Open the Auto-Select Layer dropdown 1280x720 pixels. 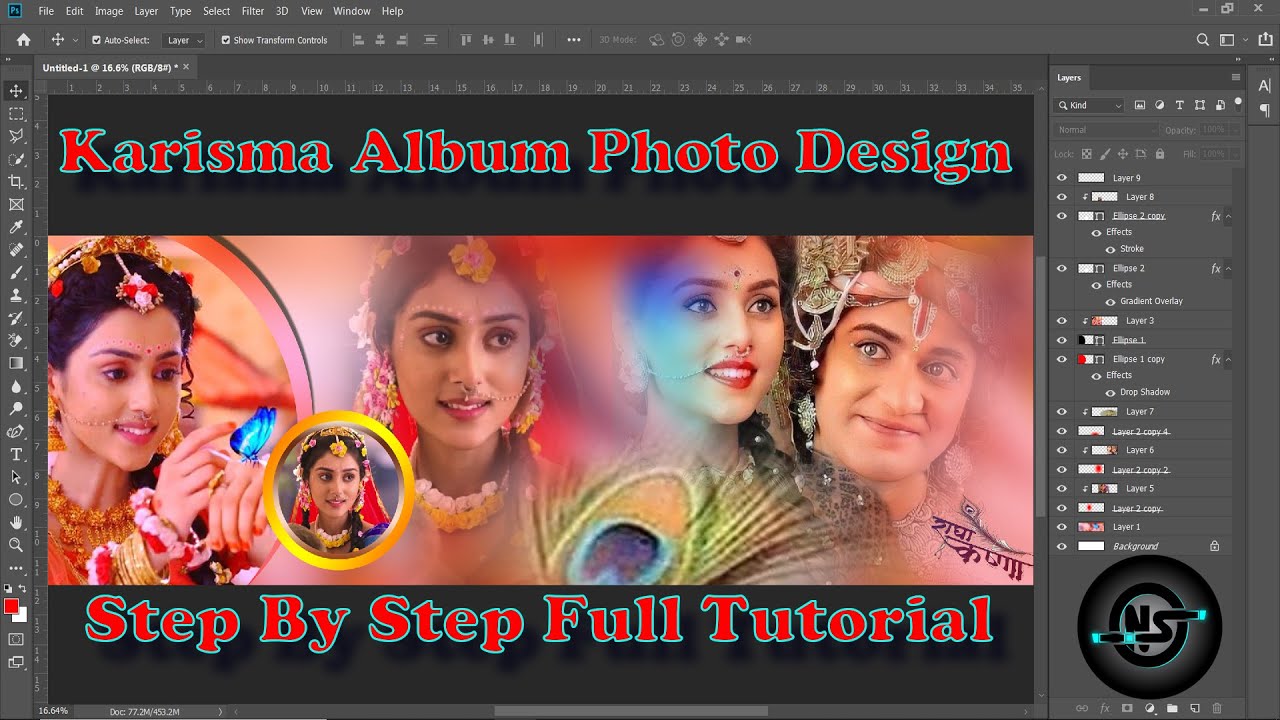point(184,40)
